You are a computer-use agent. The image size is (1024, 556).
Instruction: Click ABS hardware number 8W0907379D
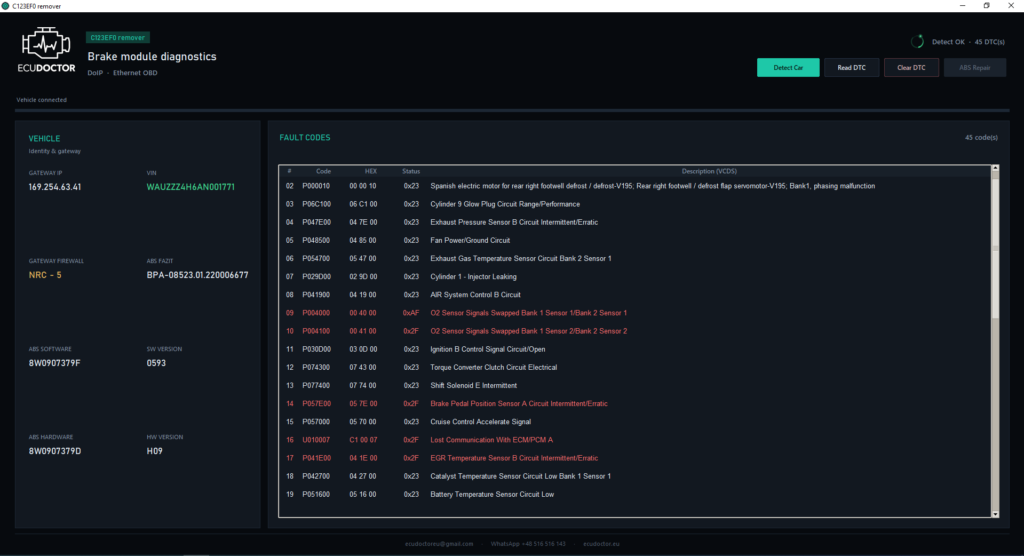point(55,451)
